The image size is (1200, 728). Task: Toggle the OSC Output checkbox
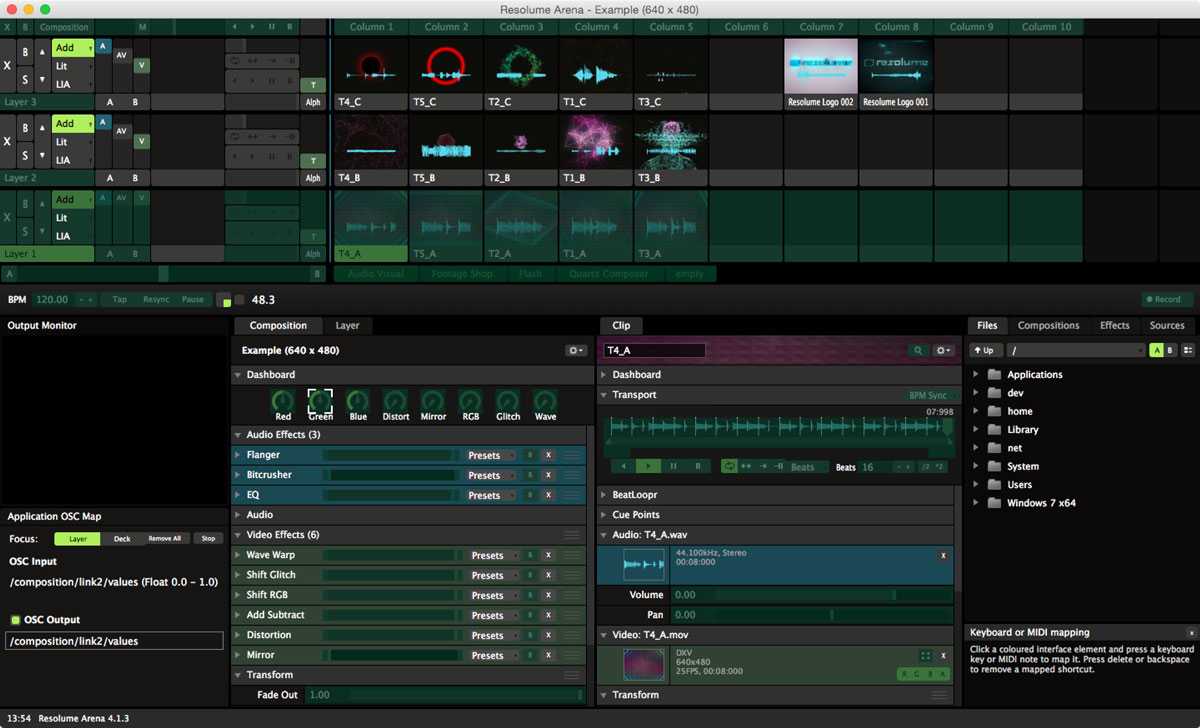tap(15, 620)
